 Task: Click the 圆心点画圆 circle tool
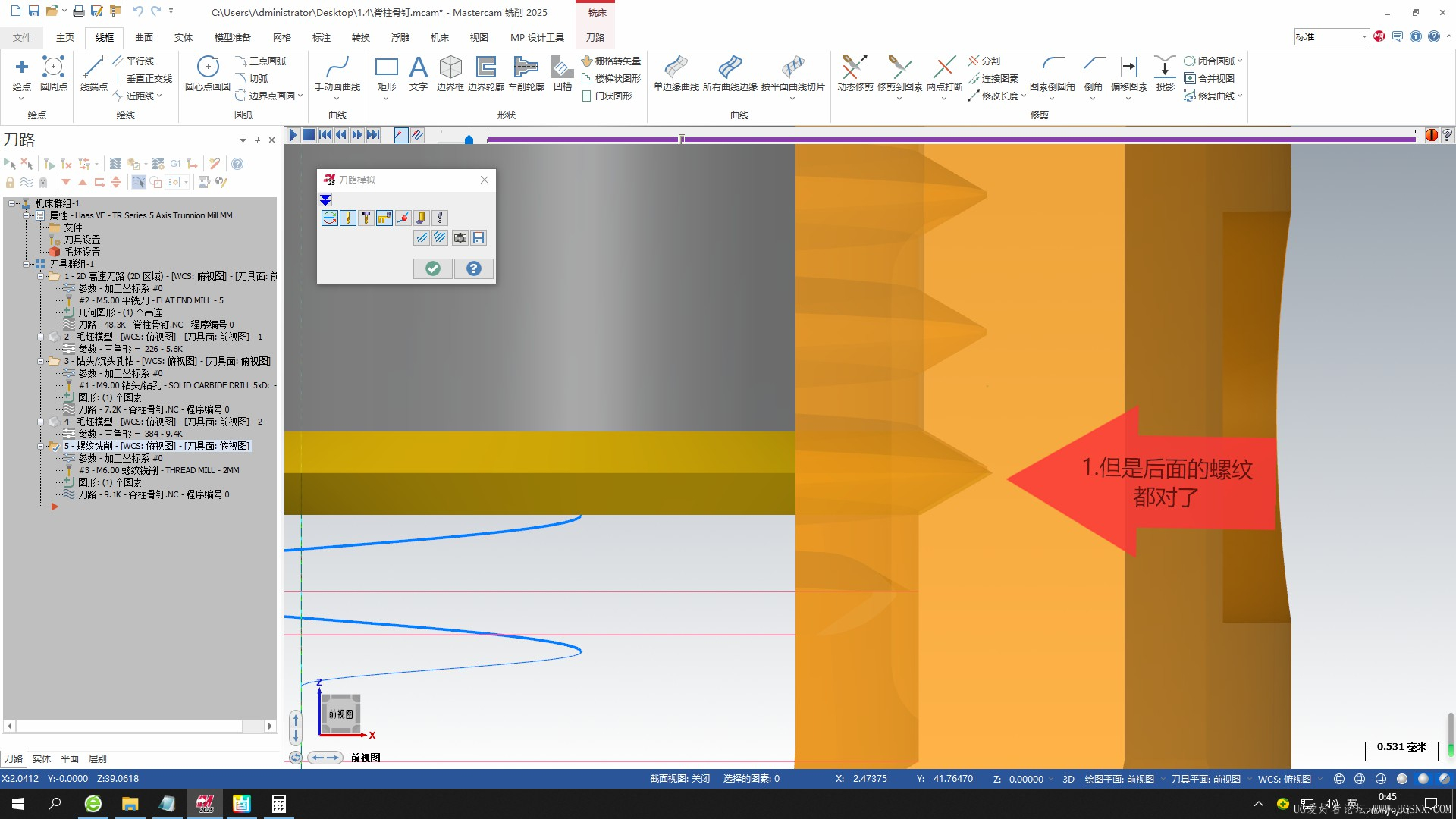click(x=207, y=74)
